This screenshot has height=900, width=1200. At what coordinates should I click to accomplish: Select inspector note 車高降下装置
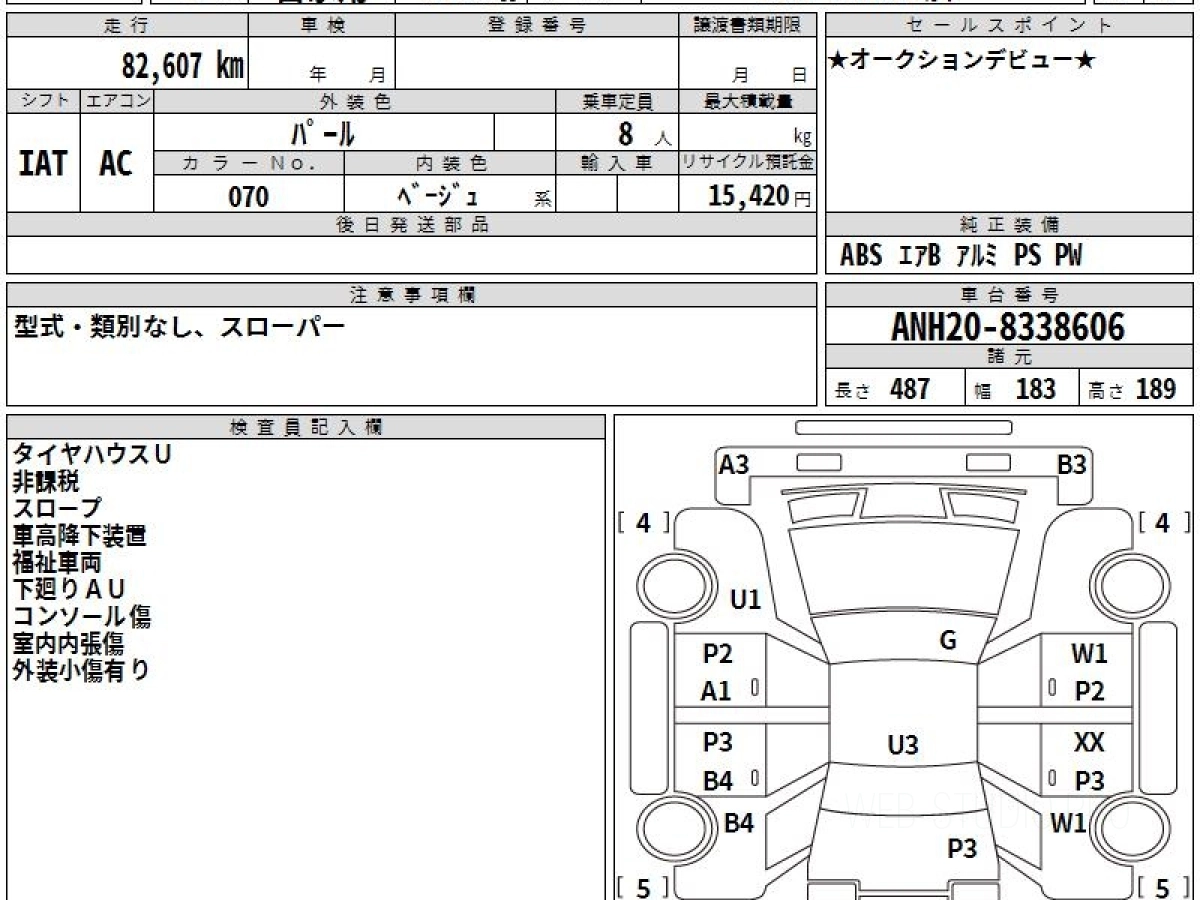(x=80, y=535)
